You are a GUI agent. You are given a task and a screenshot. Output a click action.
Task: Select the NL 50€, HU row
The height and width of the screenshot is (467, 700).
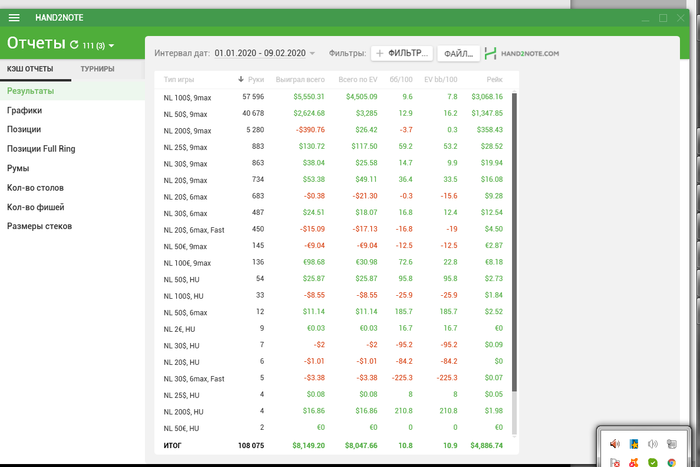tap(333, 427)
